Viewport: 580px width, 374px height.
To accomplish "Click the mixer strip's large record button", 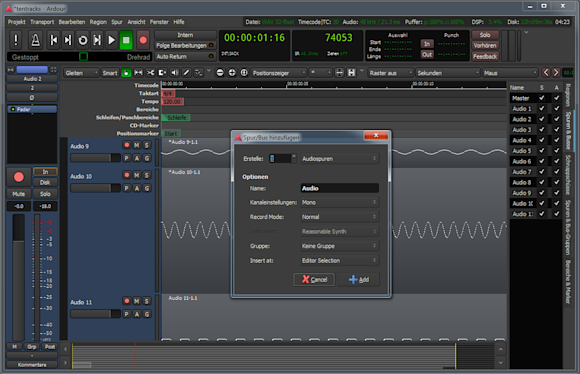I will [19, 177].
